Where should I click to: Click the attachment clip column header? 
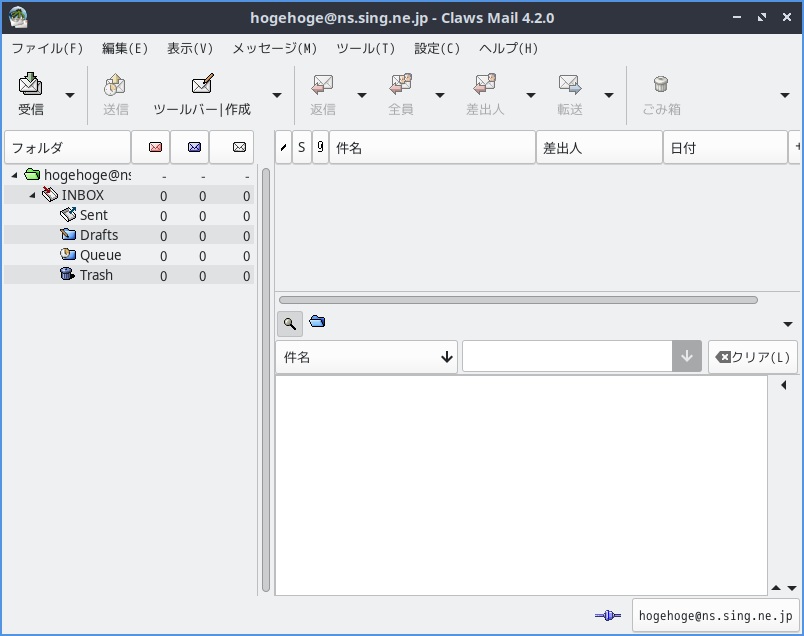point(320,148)
